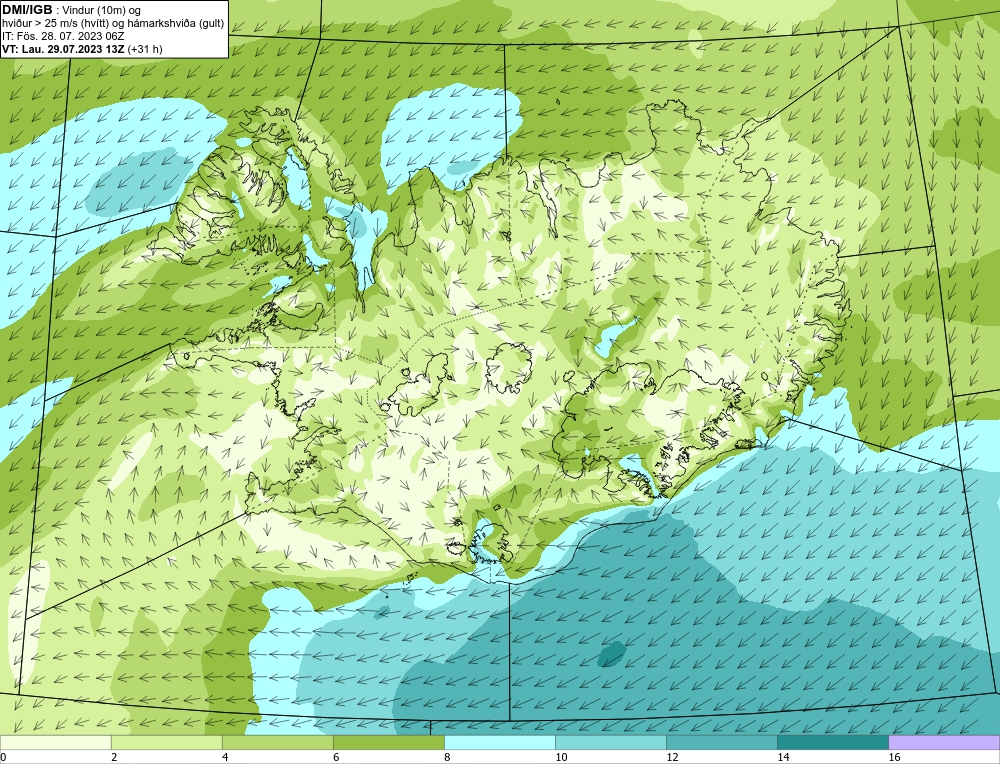Image resolution: width=1000 pixels, height=764 pixels.
Task: Click the 14–16 m/s dark teal legend swatch
Action: (x=832, y=742)
